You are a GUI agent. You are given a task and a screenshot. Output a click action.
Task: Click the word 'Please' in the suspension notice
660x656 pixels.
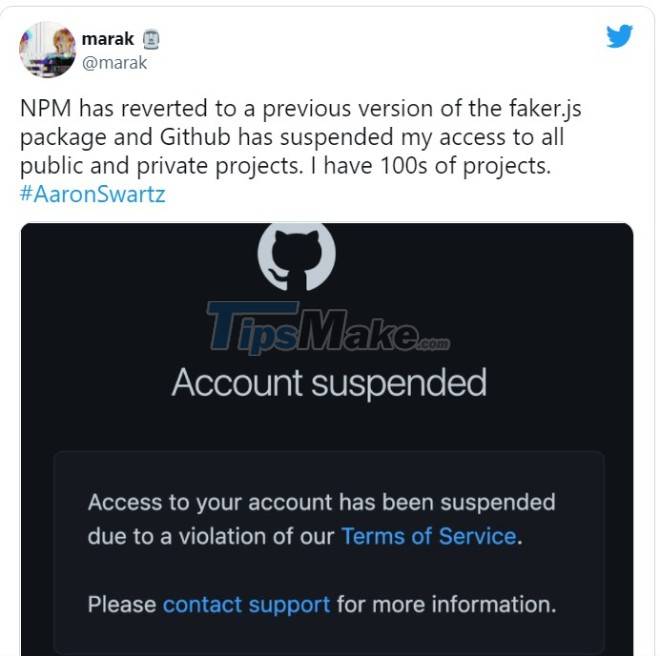(x=121, y=604)
